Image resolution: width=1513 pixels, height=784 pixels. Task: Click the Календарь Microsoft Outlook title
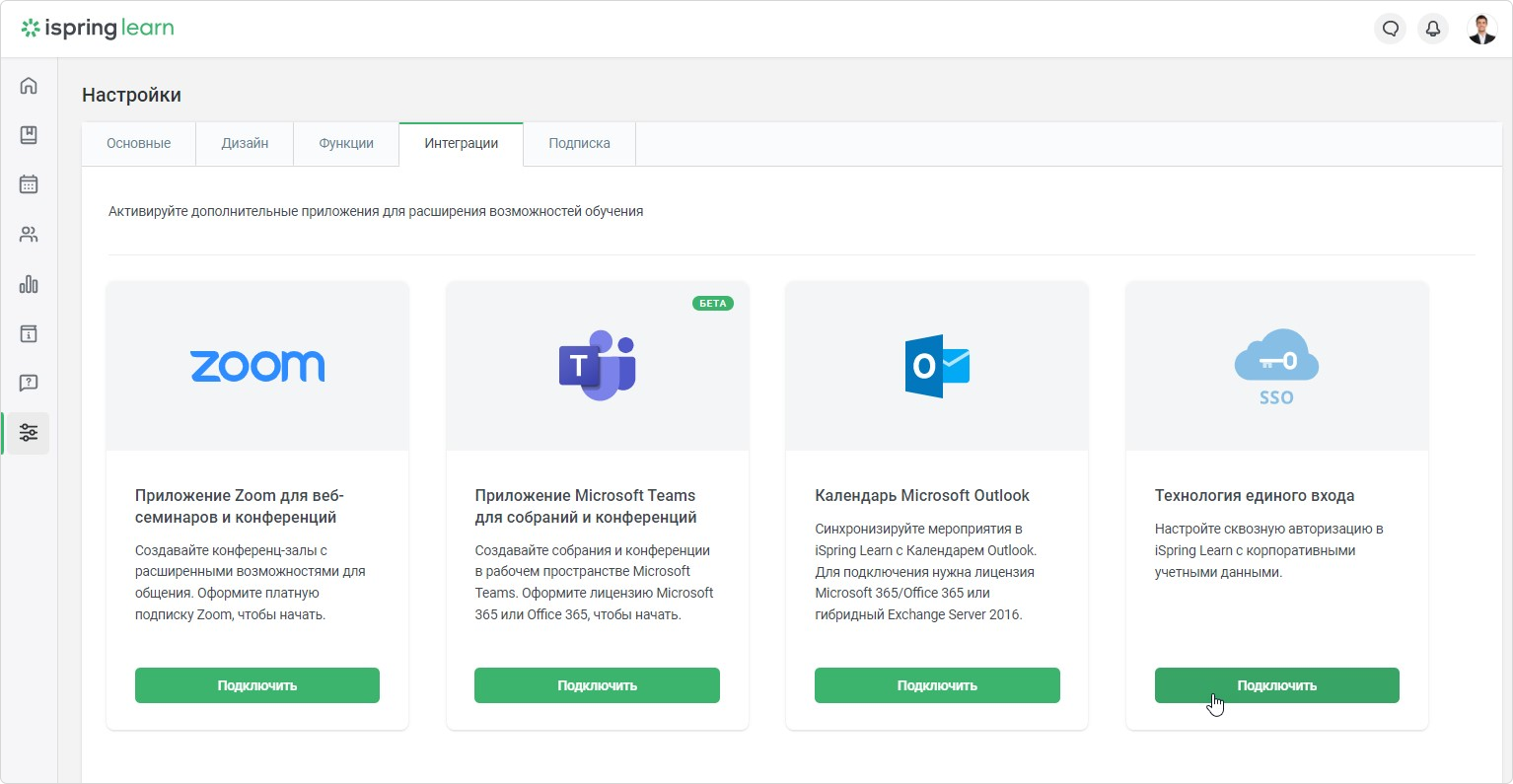pos(922,495)
